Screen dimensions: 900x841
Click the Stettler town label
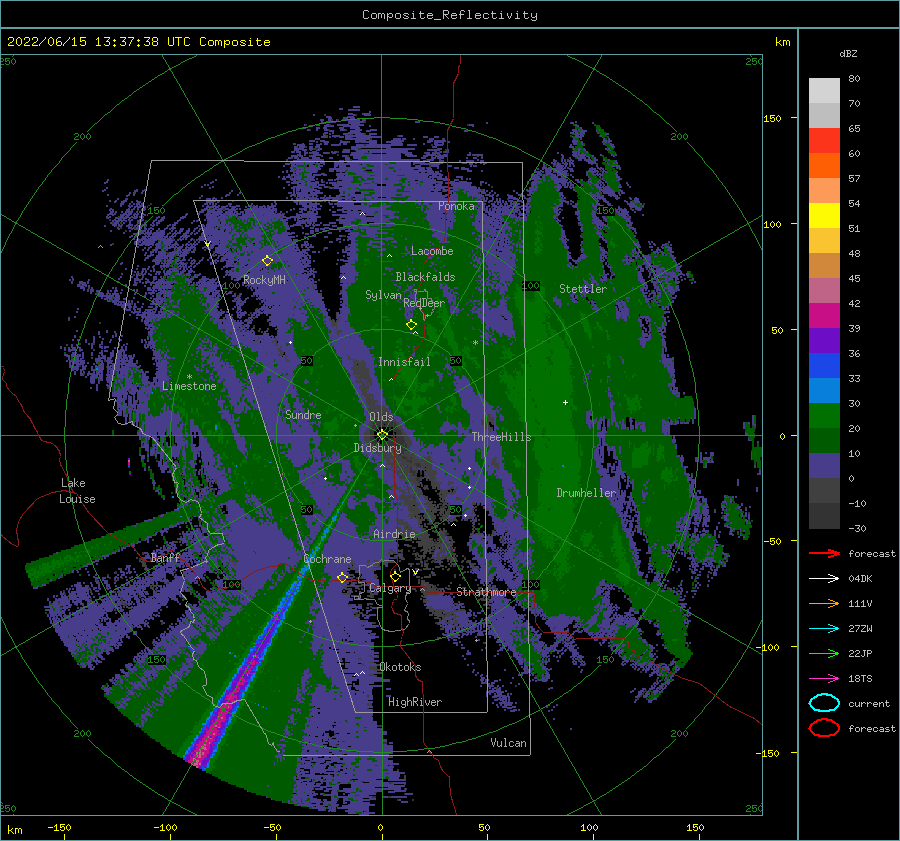(x=583, y=289)
